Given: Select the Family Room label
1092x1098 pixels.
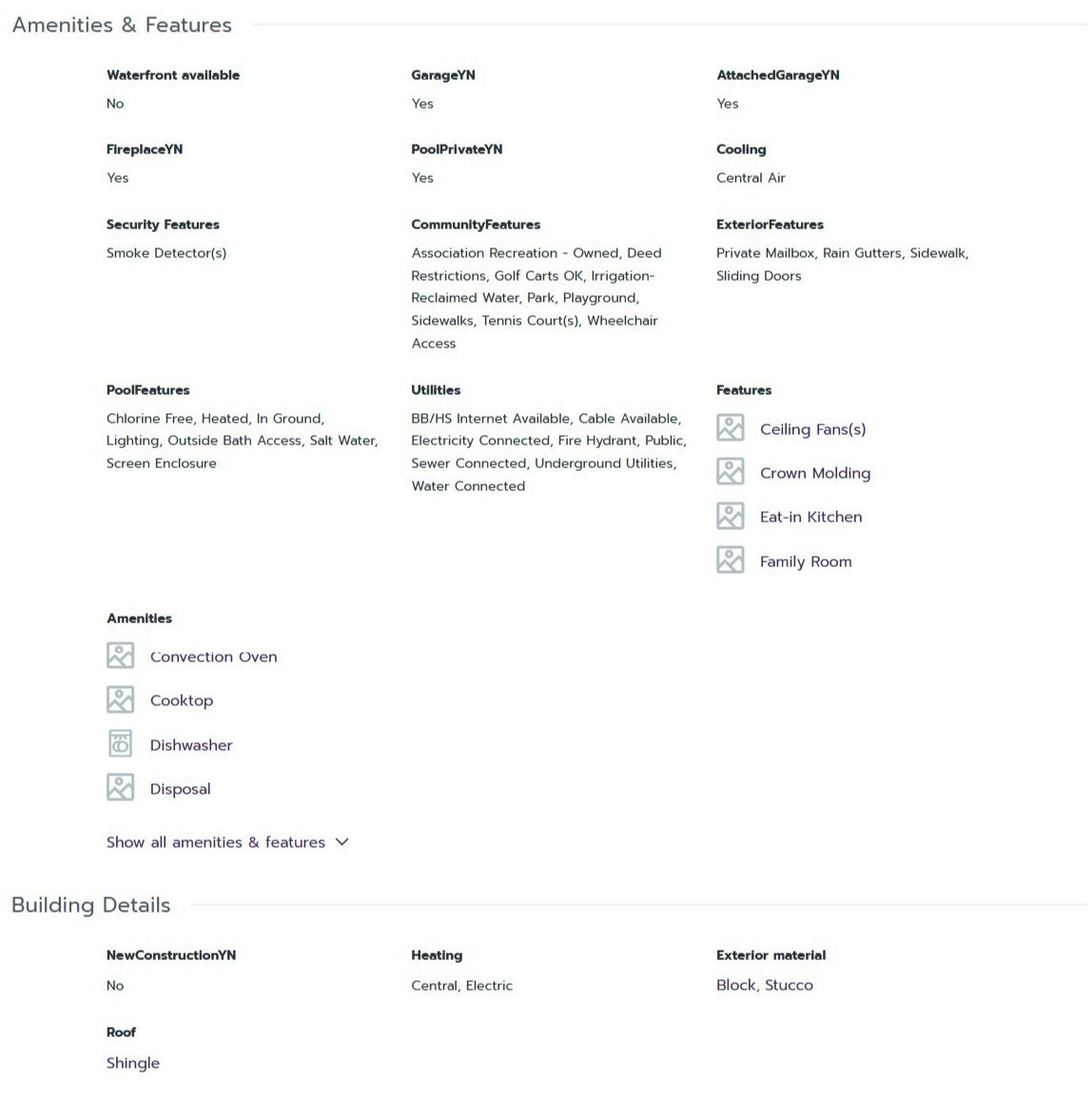Looking at the screenshot, I should 806,561.
